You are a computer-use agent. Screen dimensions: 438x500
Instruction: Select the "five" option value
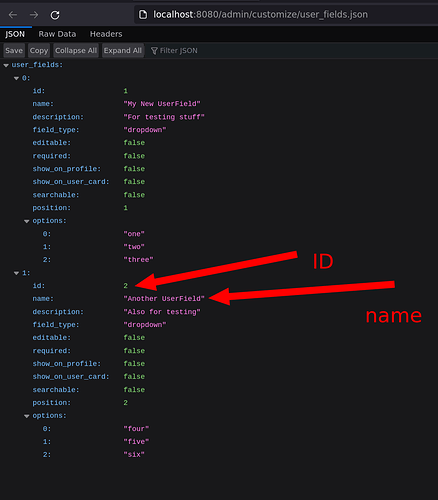[x=136, y=442]
